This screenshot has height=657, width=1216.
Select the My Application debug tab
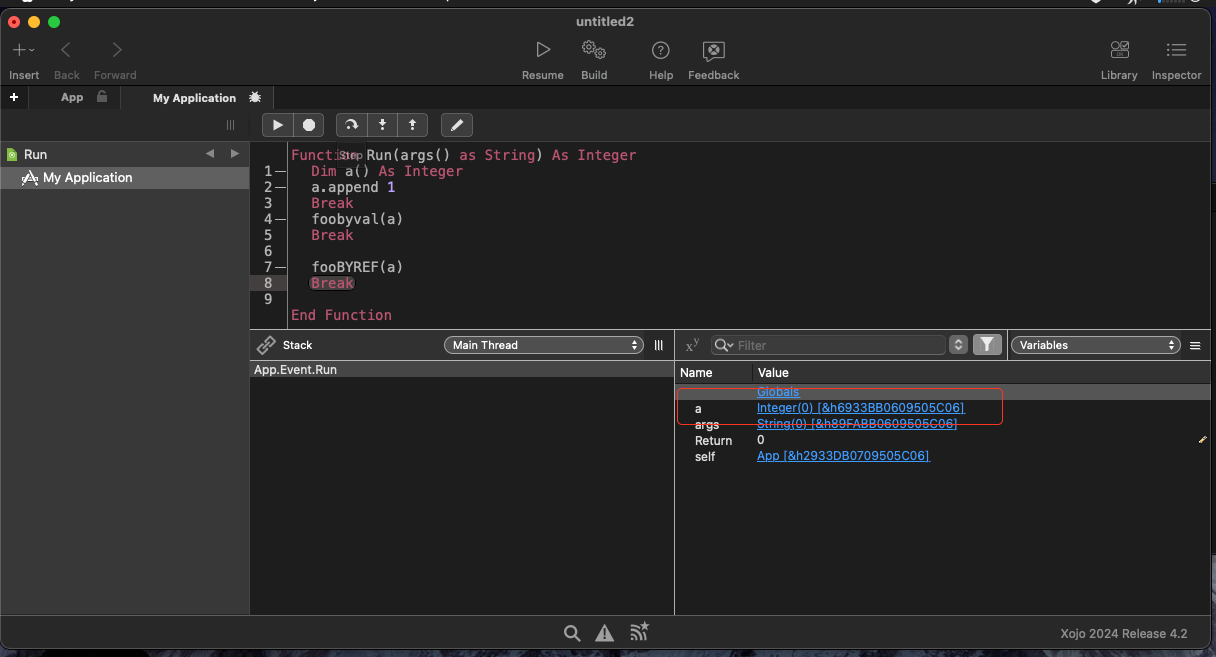coord(195,98)
